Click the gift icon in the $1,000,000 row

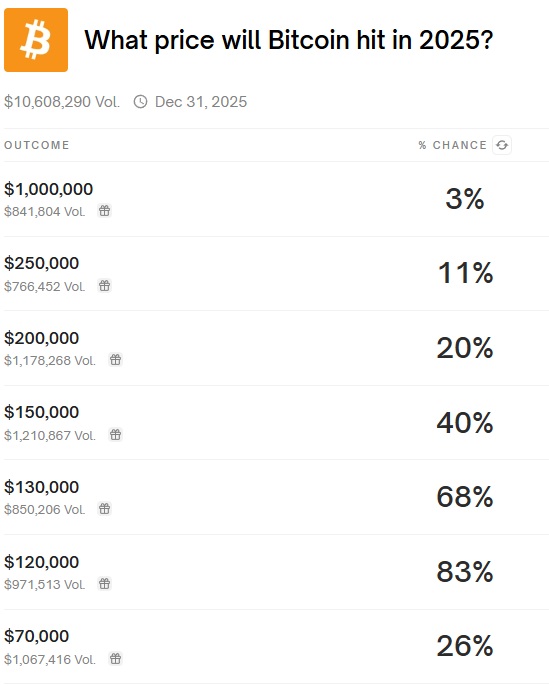pyautogui.click(x=105, y=211)
